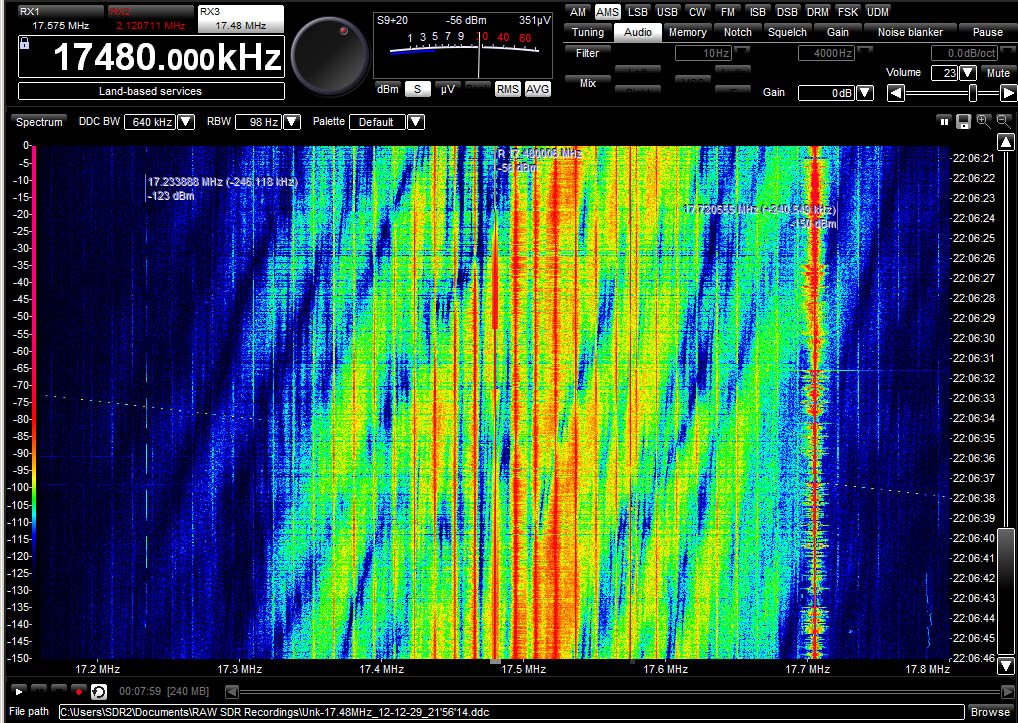Screen dimensions: 1018x723
Task: Activate DRM demodulation mode
Action: pos(817,12)
